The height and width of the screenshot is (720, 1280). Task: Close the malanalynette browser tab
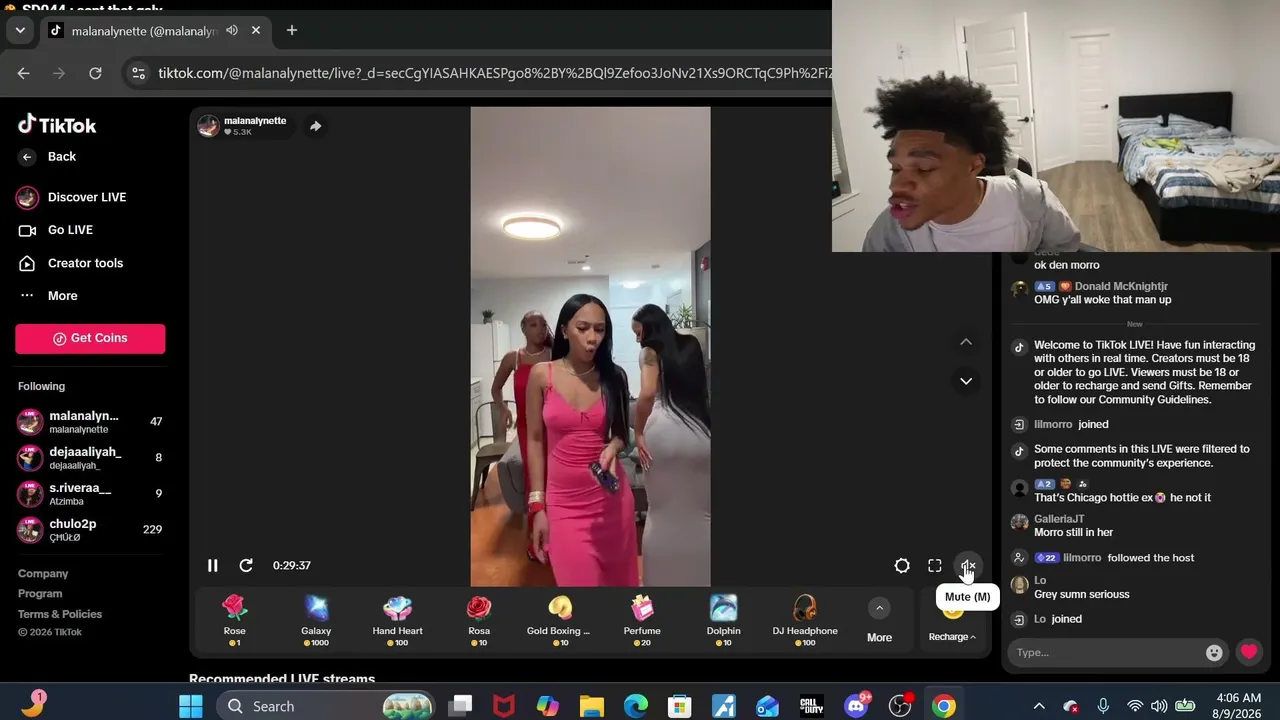[256, 31]
